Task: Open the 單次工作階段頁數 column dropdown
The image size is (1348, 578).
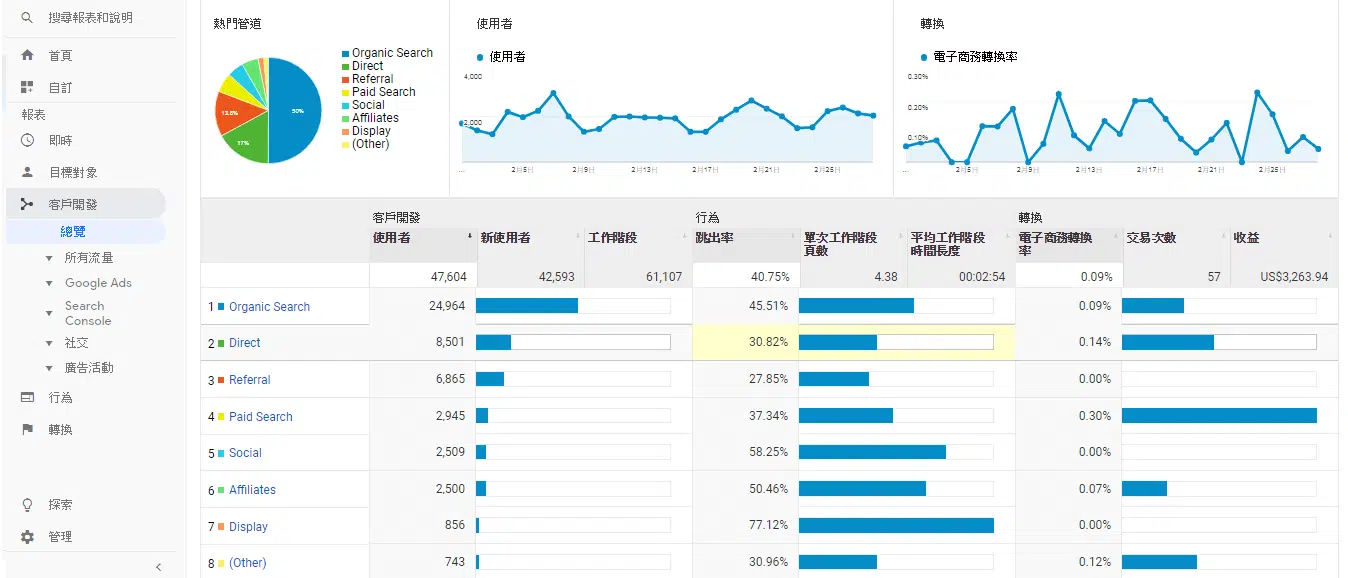Action: point(901,238)
